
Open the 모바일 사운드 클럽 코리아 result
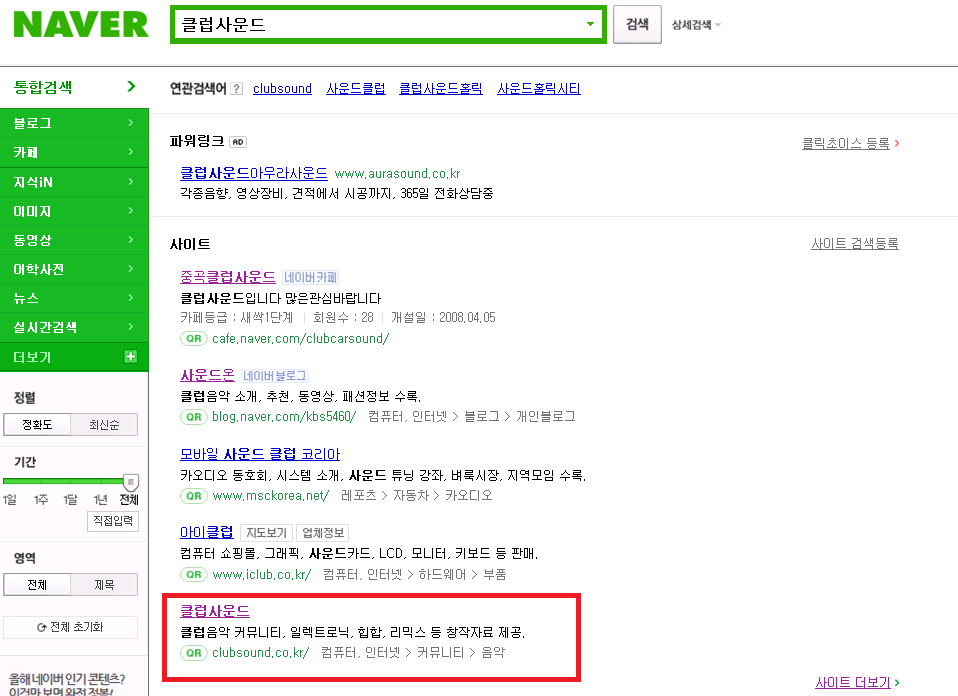[x=260, y=454]
